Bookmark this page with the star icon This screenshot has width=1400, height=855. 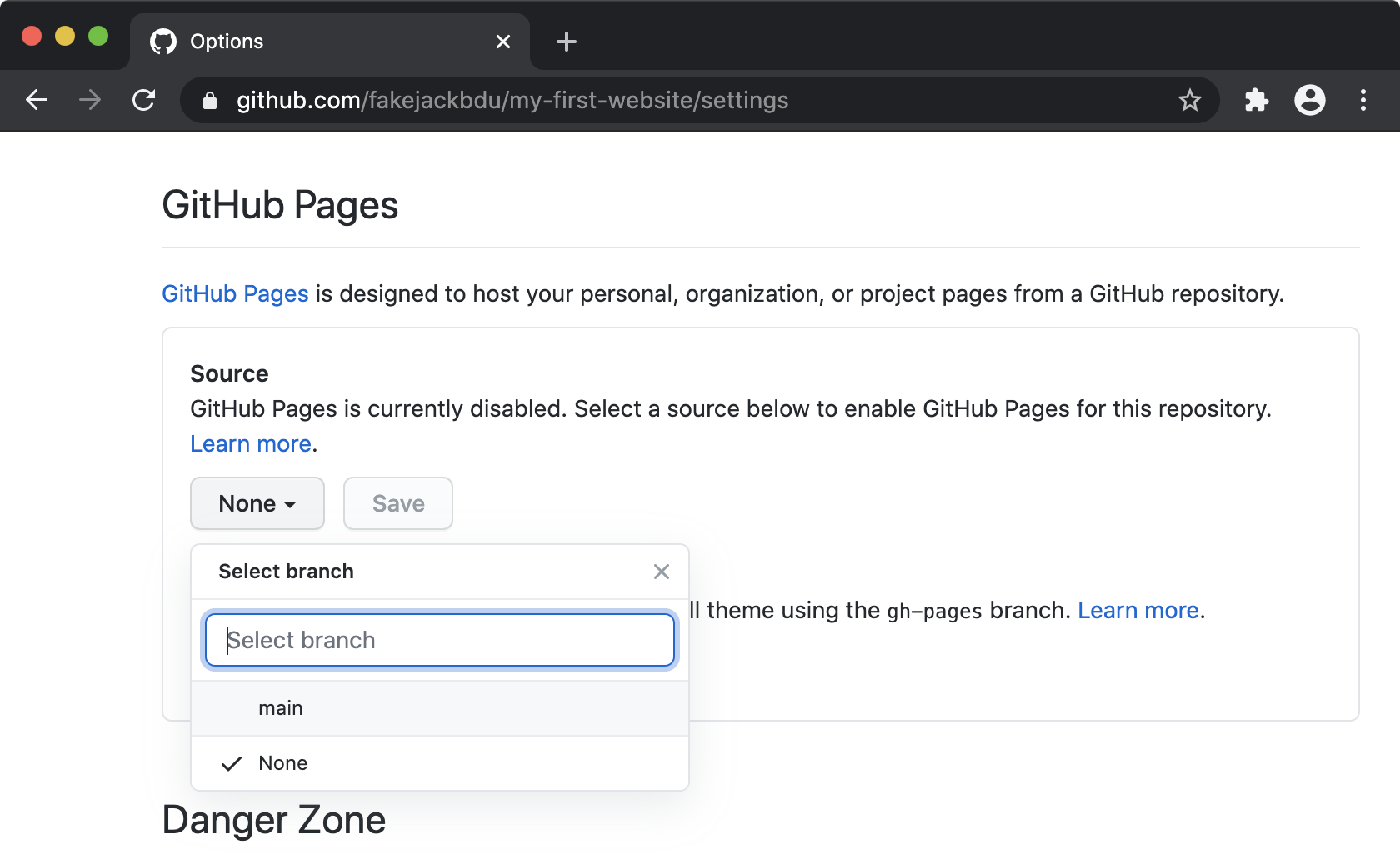[x=1189, y=100]
